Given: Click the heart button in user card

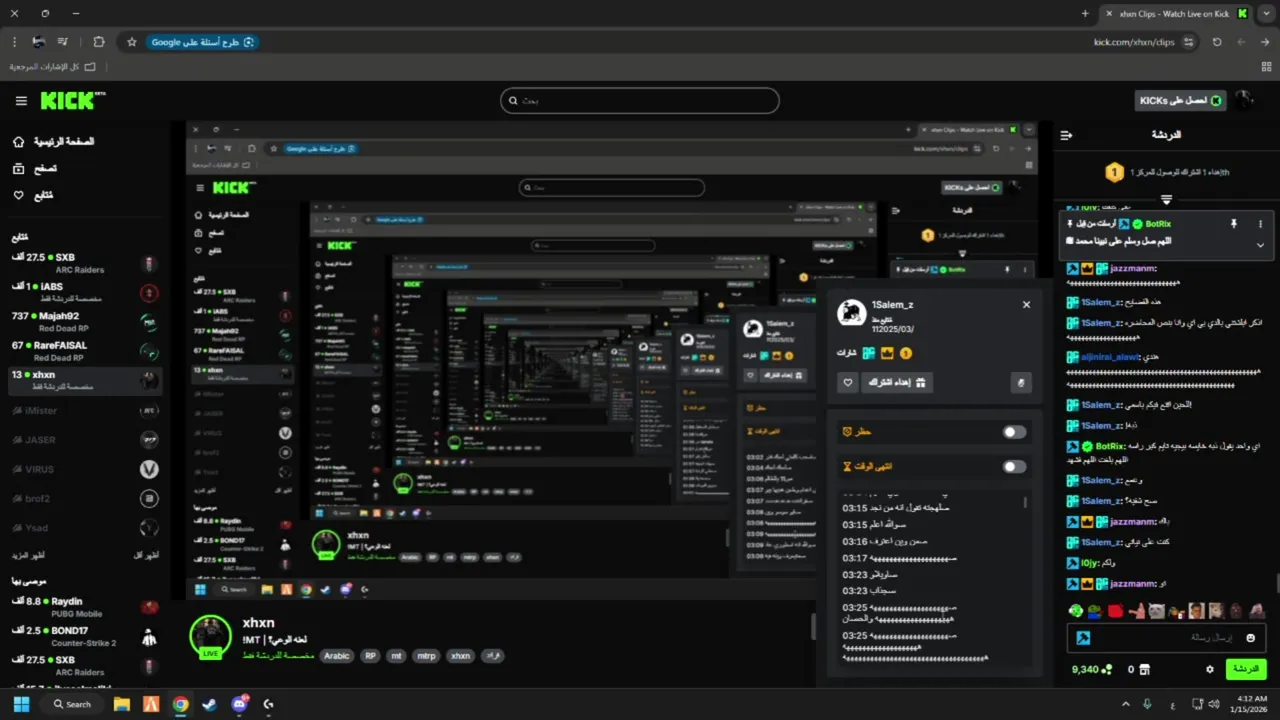Looking at the screenshot, I should (x=848, y=382).
